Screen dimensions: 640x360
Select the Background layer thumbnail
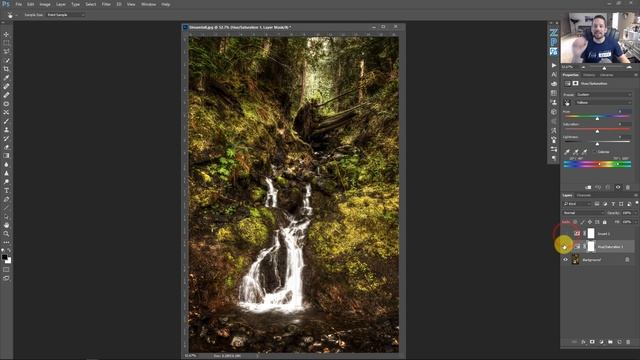(x=576, y=260)
